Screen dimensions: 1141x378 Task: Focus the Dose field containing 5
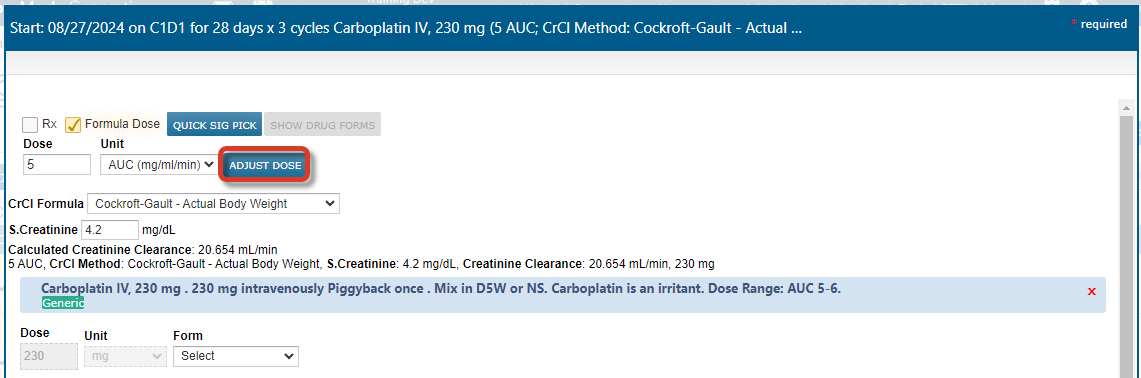[57, 165]
